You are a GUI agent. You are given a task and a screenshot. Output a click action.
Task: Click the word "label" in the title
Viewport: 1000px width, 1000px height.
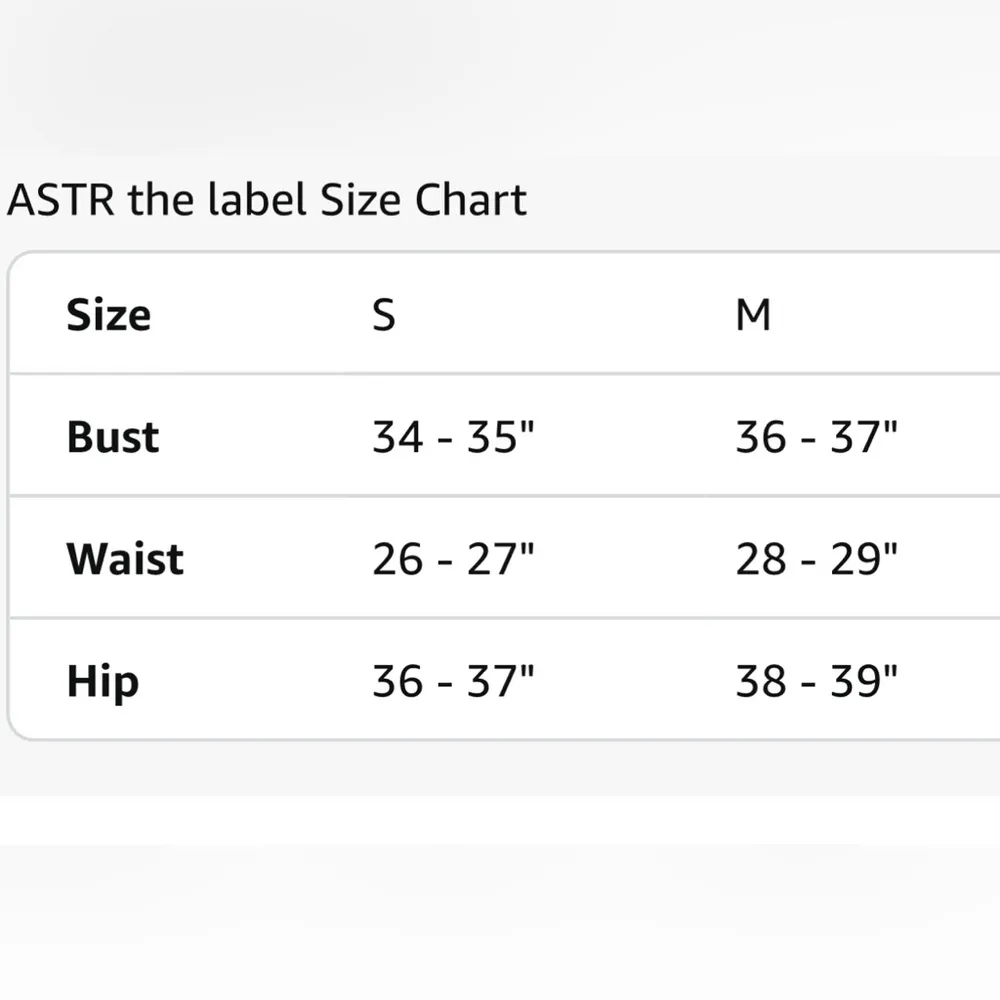[x=256, y=201]
